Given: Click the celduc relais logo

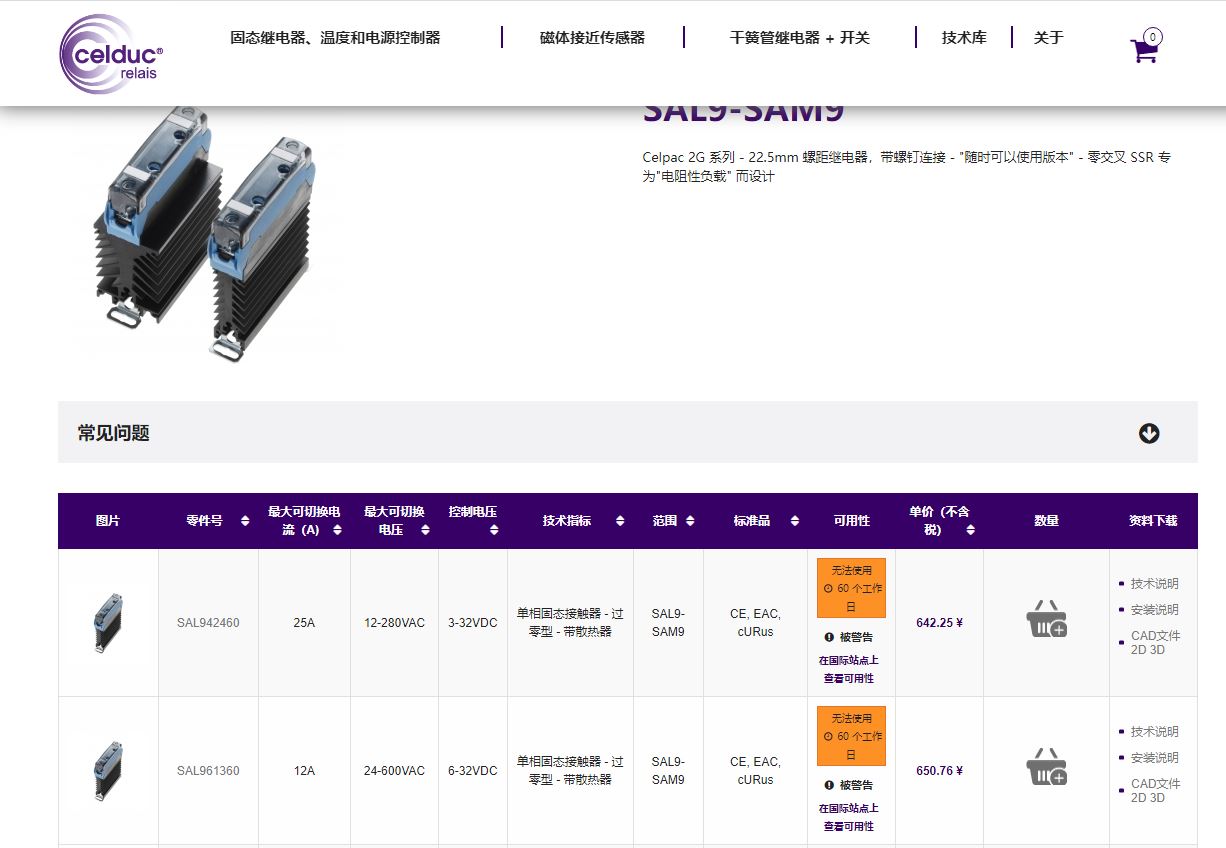Looking at the screenshot, I should 111,54.
